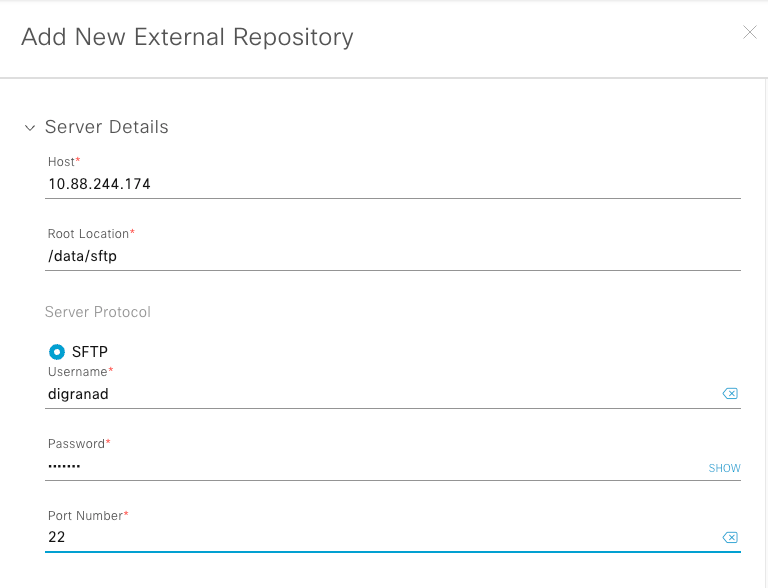Click the Server Protocol label

point(98,312)
